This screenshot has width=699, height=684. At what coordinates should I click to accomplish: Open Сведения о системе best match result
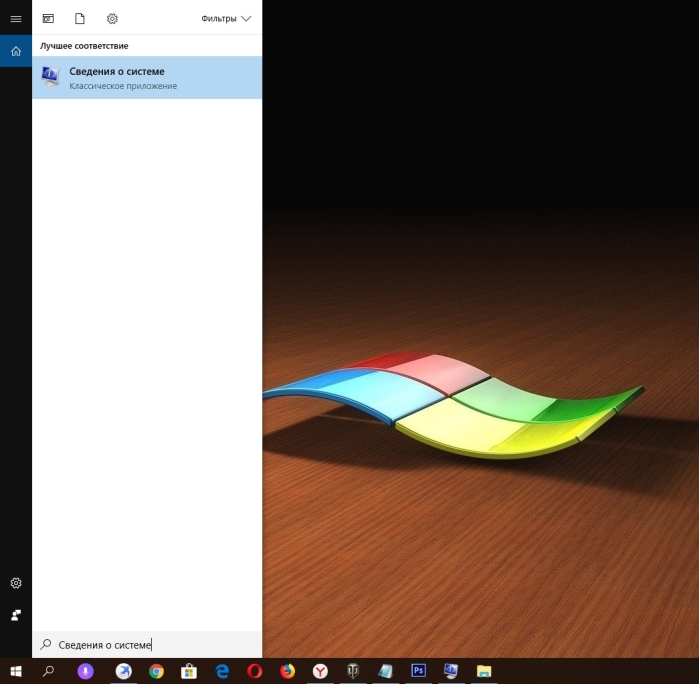(x=147, y=78)
